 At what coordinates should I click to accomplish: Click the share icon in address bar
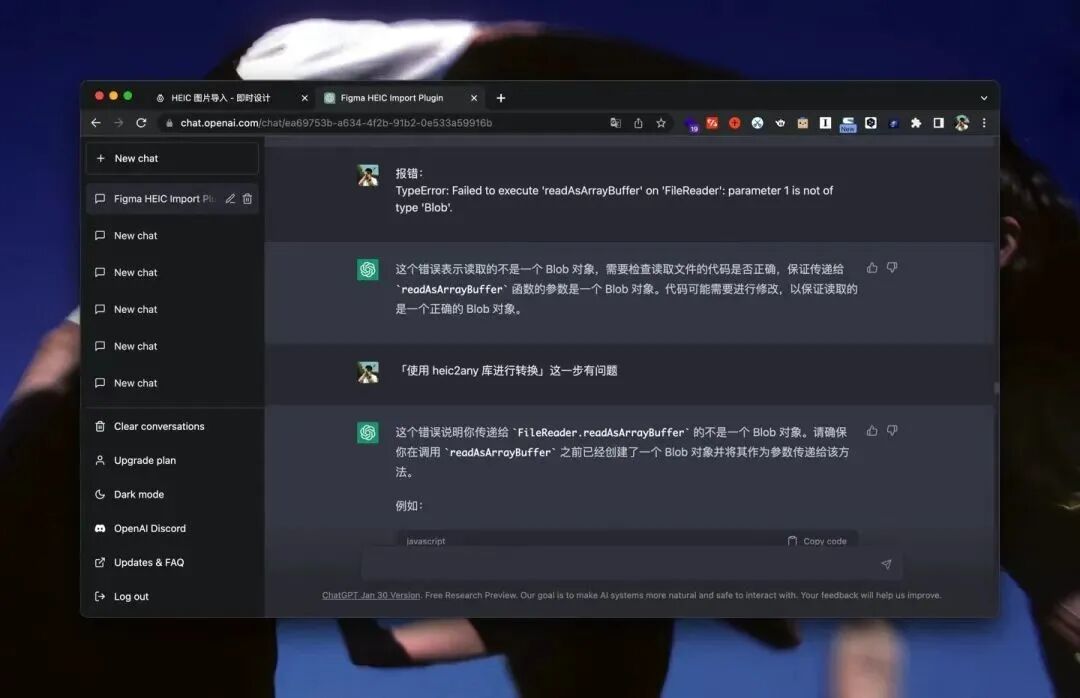coord(638,123)
